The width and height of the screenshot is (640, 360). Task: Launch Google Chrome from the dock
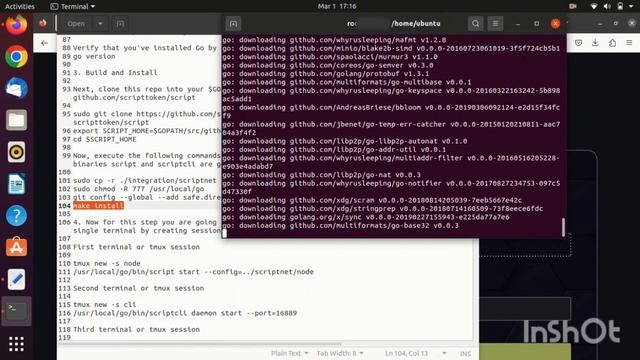click(16, 56)
